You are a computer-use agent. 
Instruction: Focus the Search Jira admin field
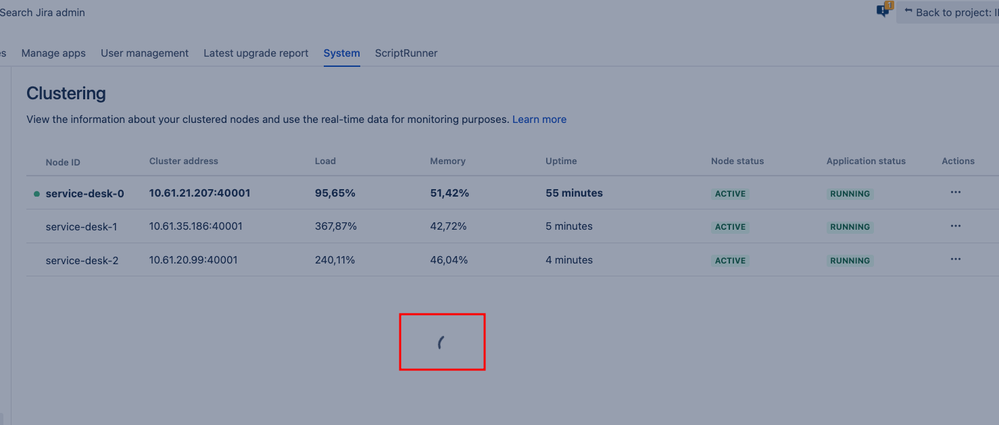coord(42,13)
